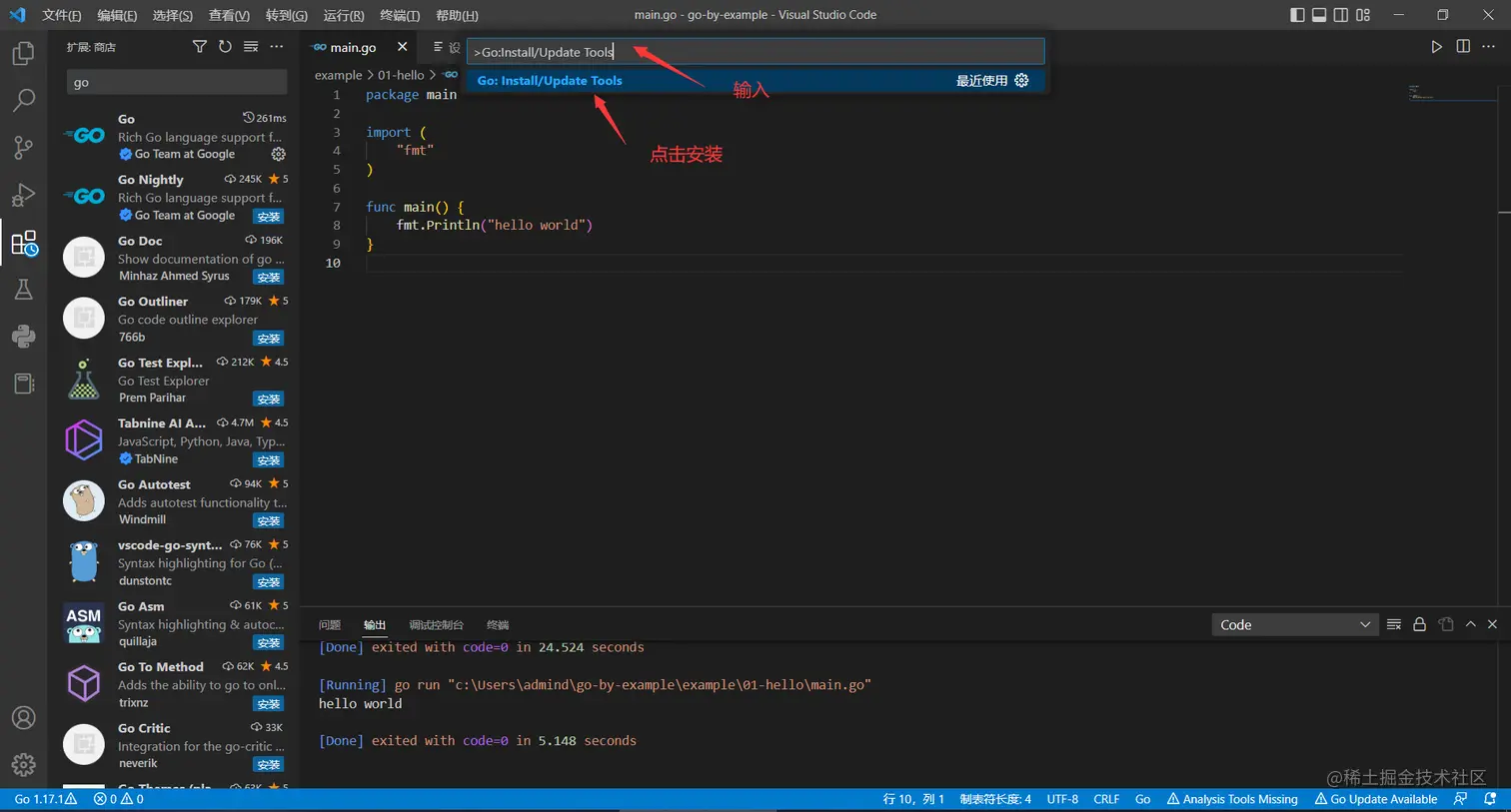This screenshot has height=812, width=1511.
Task: Open the Extensions view in the activity bar
Action: [23, 243]
